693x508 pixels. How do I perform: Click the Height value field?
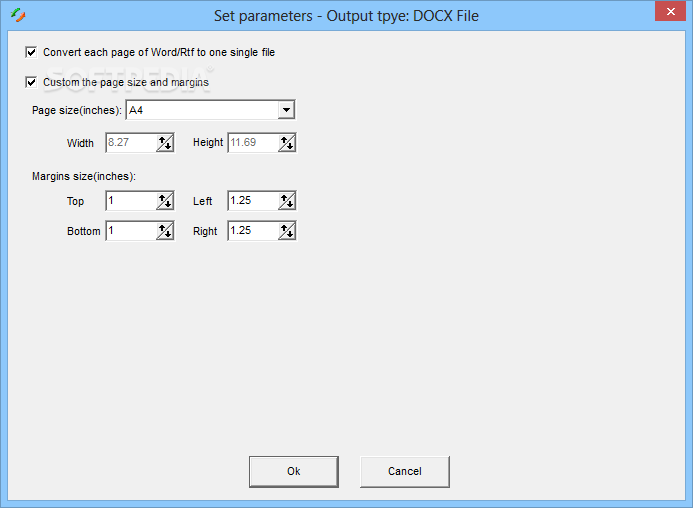[253, 142]
